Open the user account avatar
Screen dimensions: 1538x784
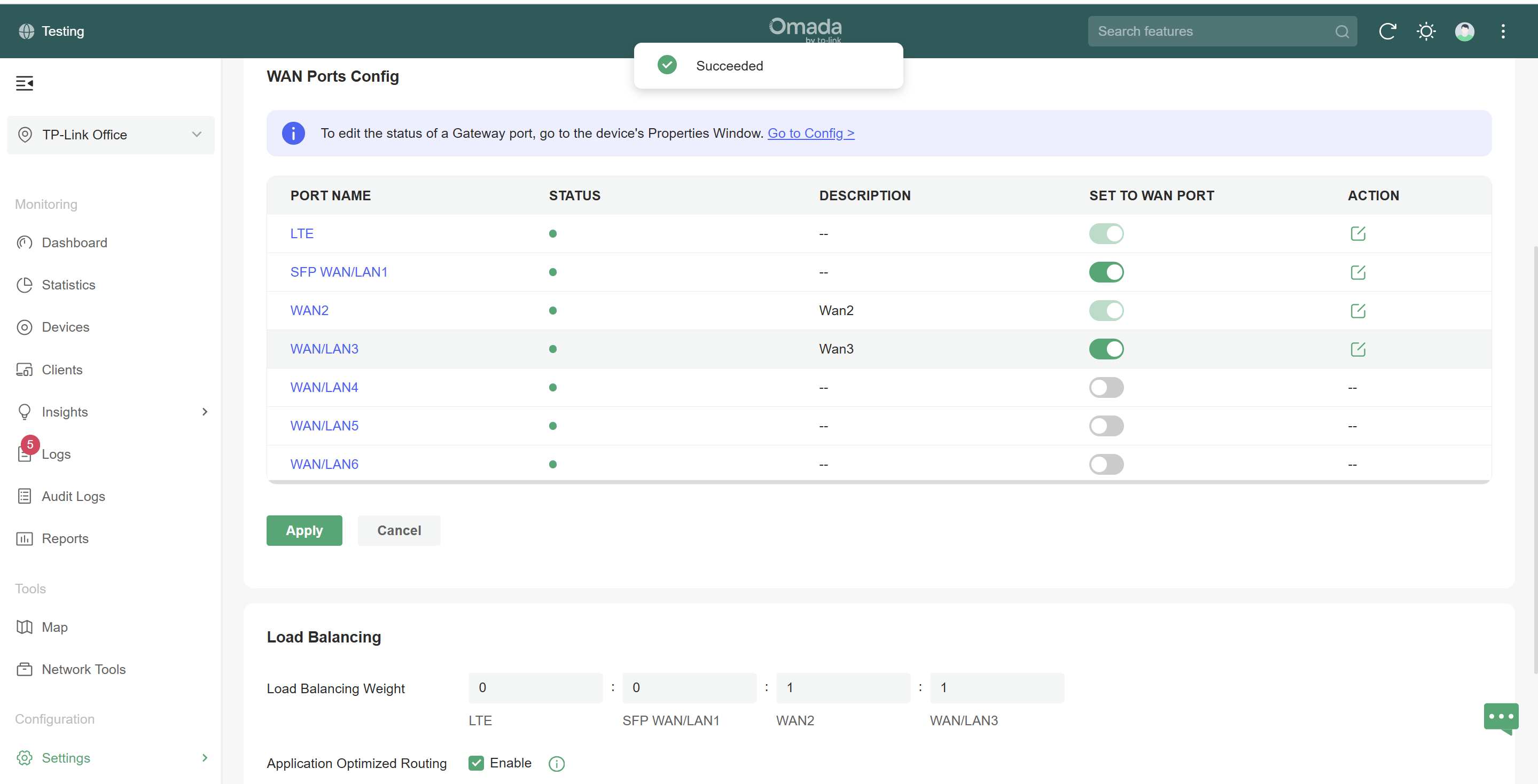tap(1464, 31)
